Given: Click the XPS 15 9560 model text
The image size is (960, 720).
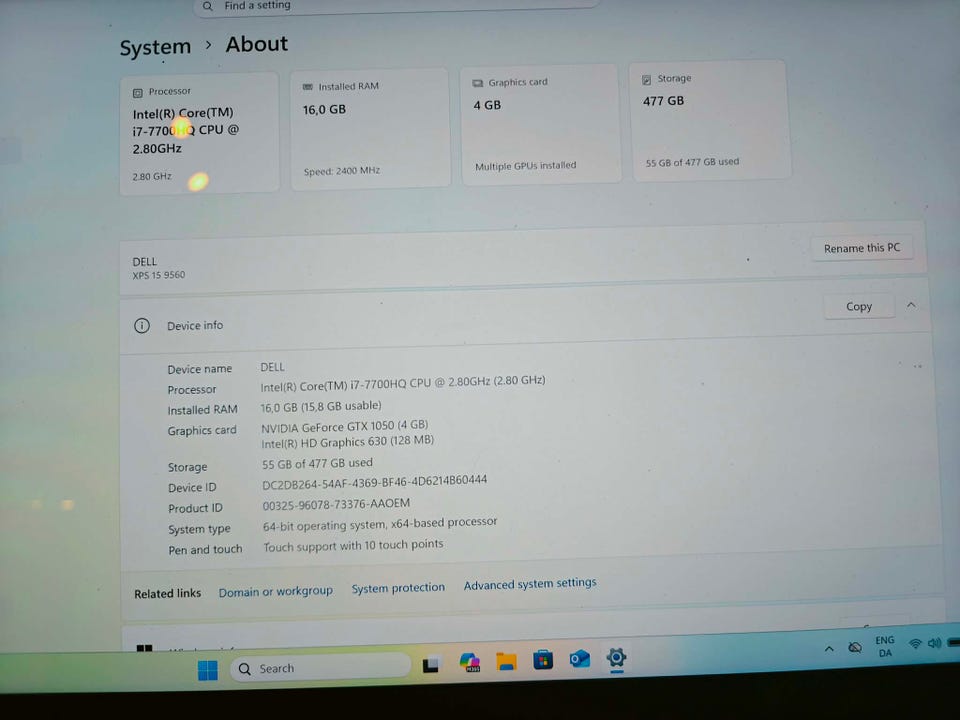Looking at the screenshot, I should coord(159,276).
